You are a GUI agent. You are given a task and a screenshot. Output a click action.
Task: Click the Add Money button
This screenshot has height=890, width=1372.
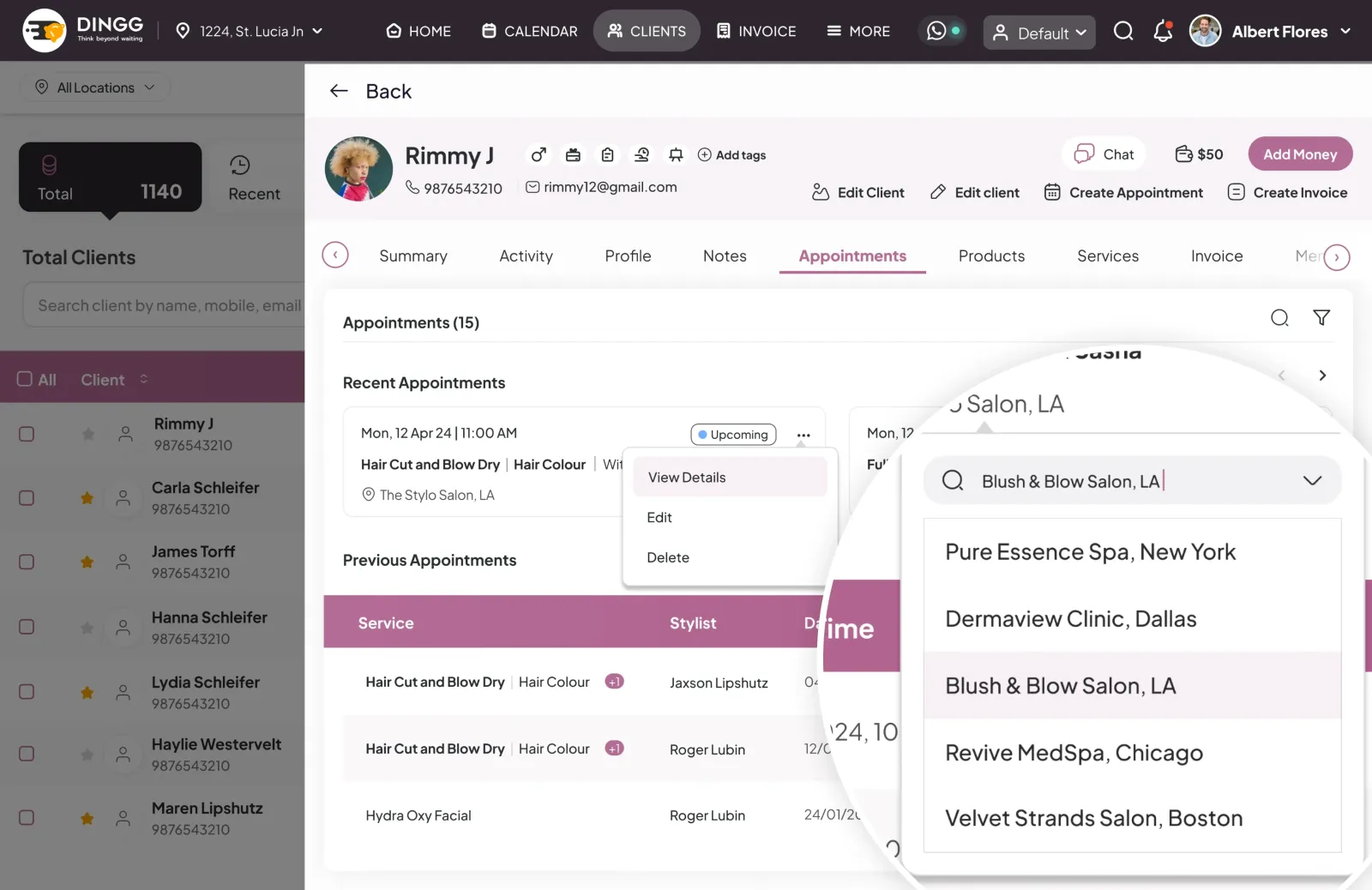1300,154
